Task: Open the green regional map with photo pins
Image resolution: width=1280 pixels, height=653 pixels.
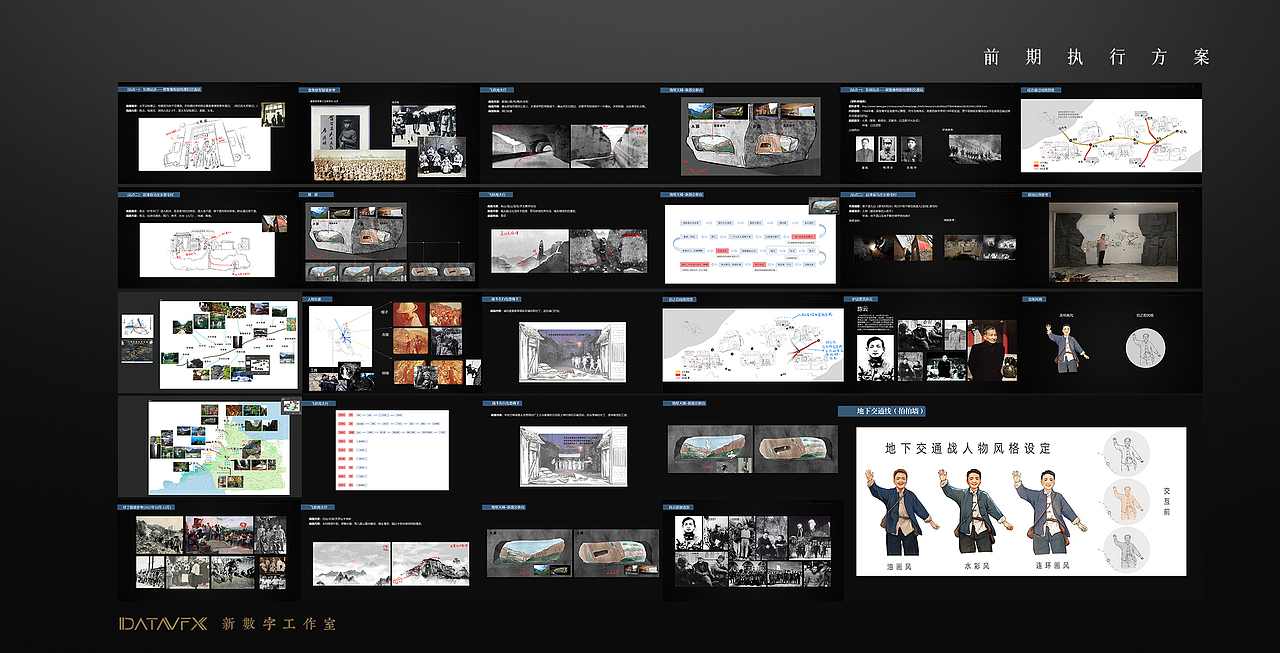Action: tap(219, 447)
